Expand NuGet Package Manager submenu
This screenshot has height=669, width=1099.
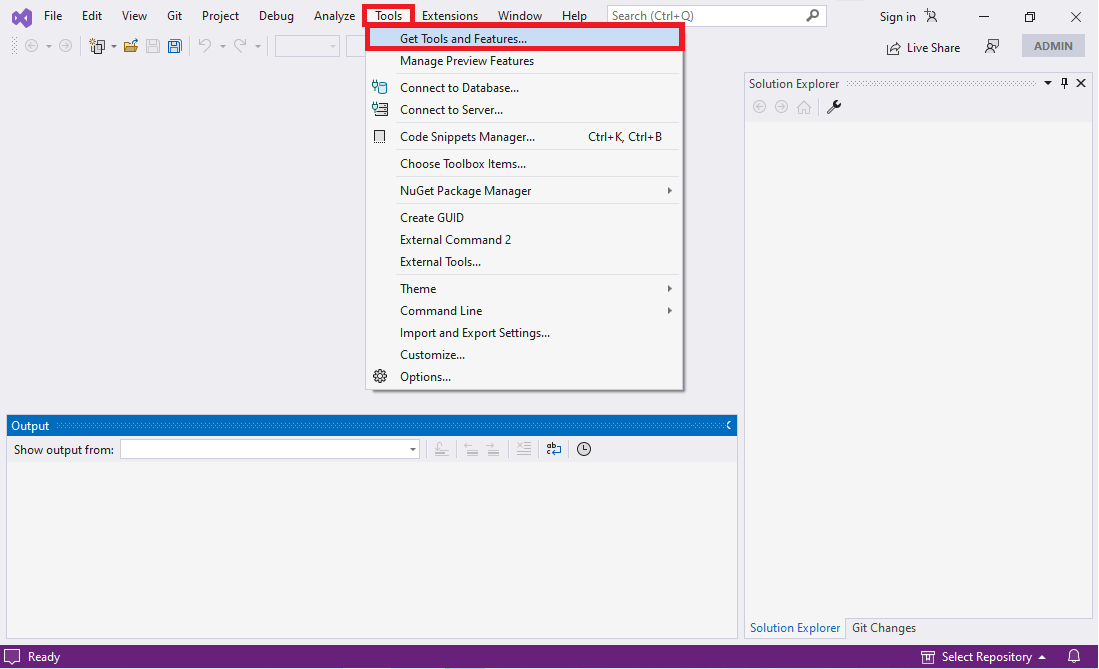(524, 191)
